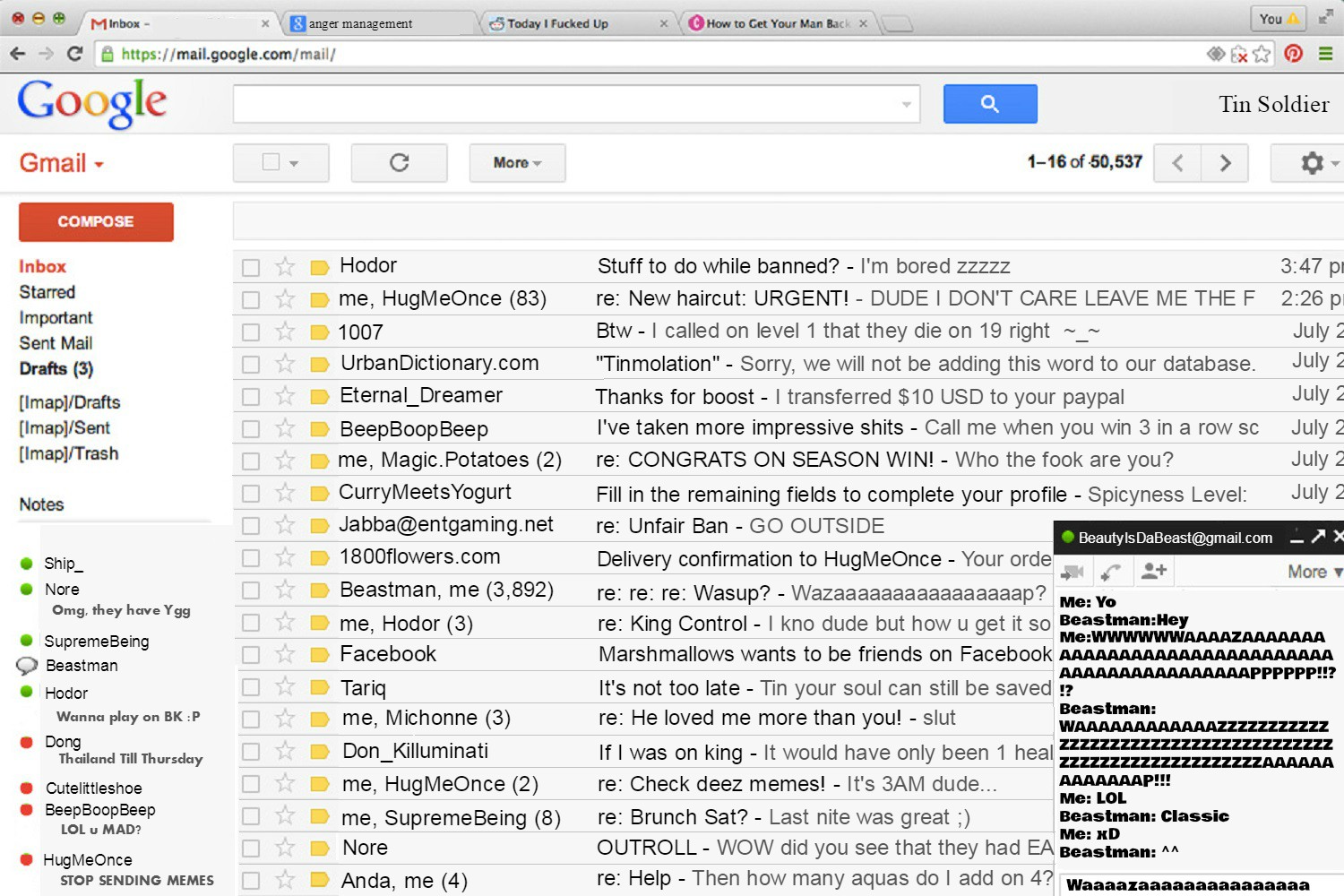Check the box for the Hodor email
Viewport: 1344px width, 896px height.
(x=251, y=267)
